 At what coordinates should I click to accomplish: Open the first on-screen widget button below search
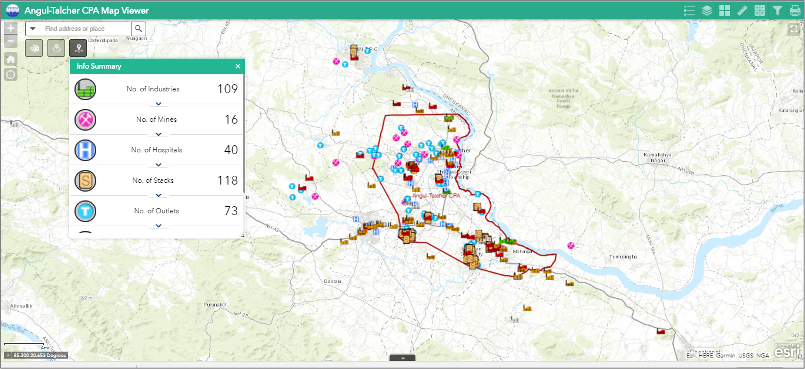(x=34, y=48)
